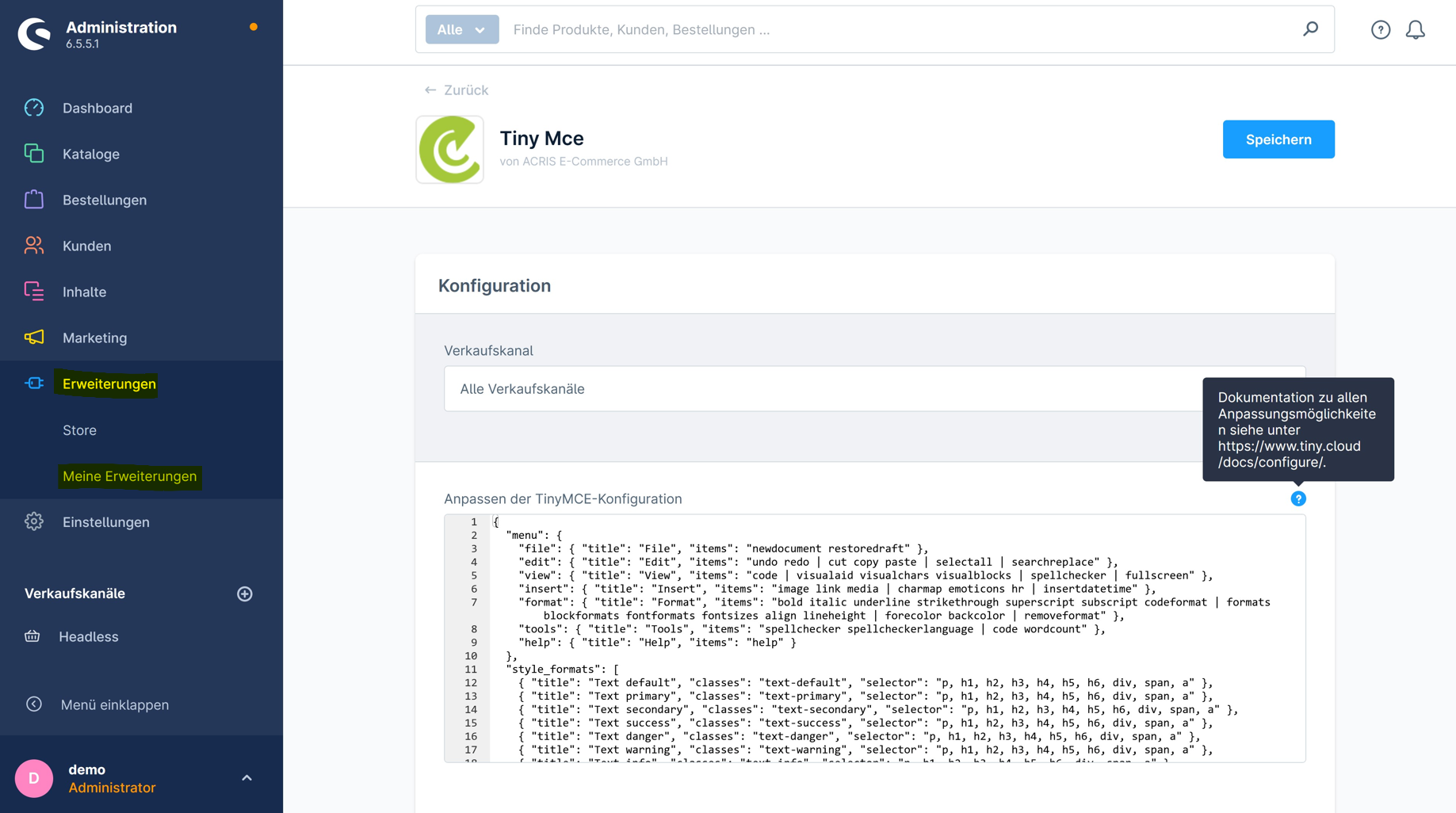1456x813 pixels.
Task: Click the Erweiterungen plug icon
Action: pos(34,384)
